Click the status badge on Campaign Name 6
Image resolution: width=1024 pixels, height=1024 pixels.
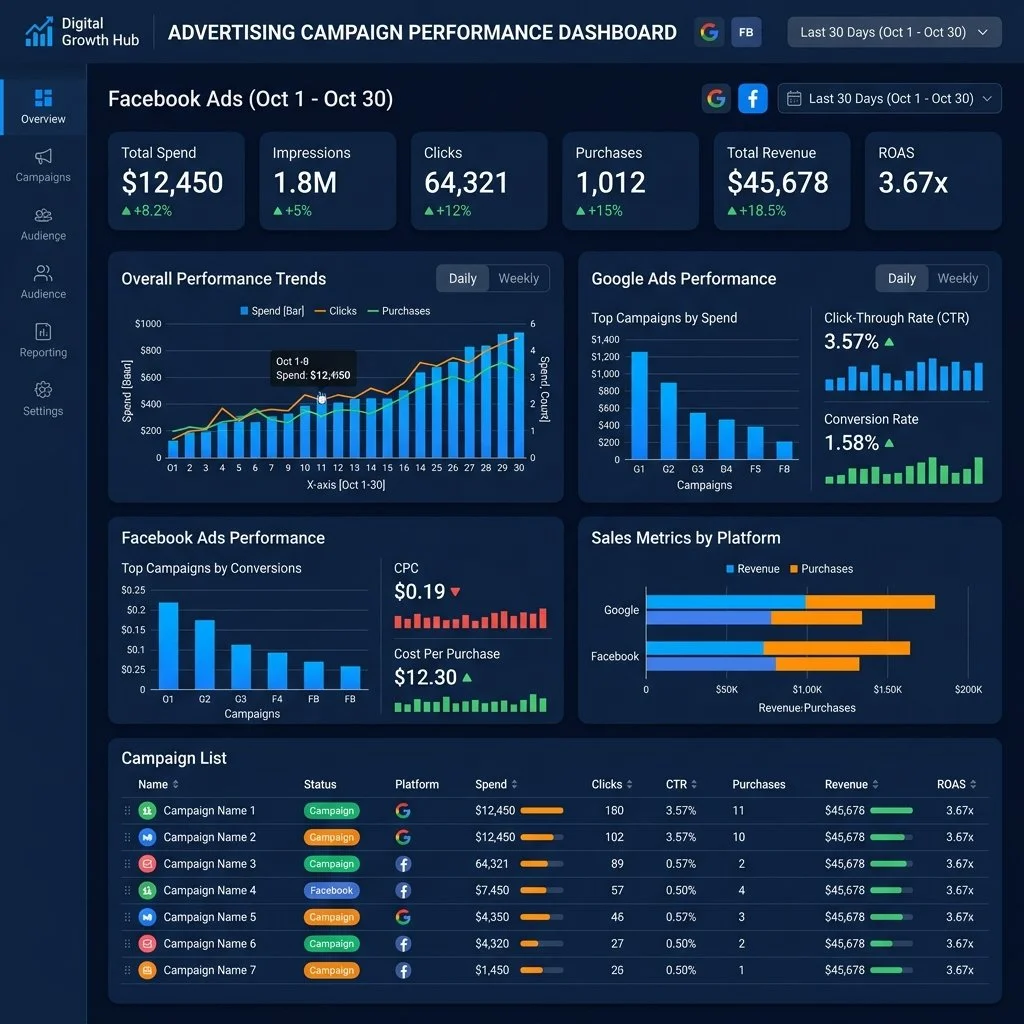[x=331, y=944]
